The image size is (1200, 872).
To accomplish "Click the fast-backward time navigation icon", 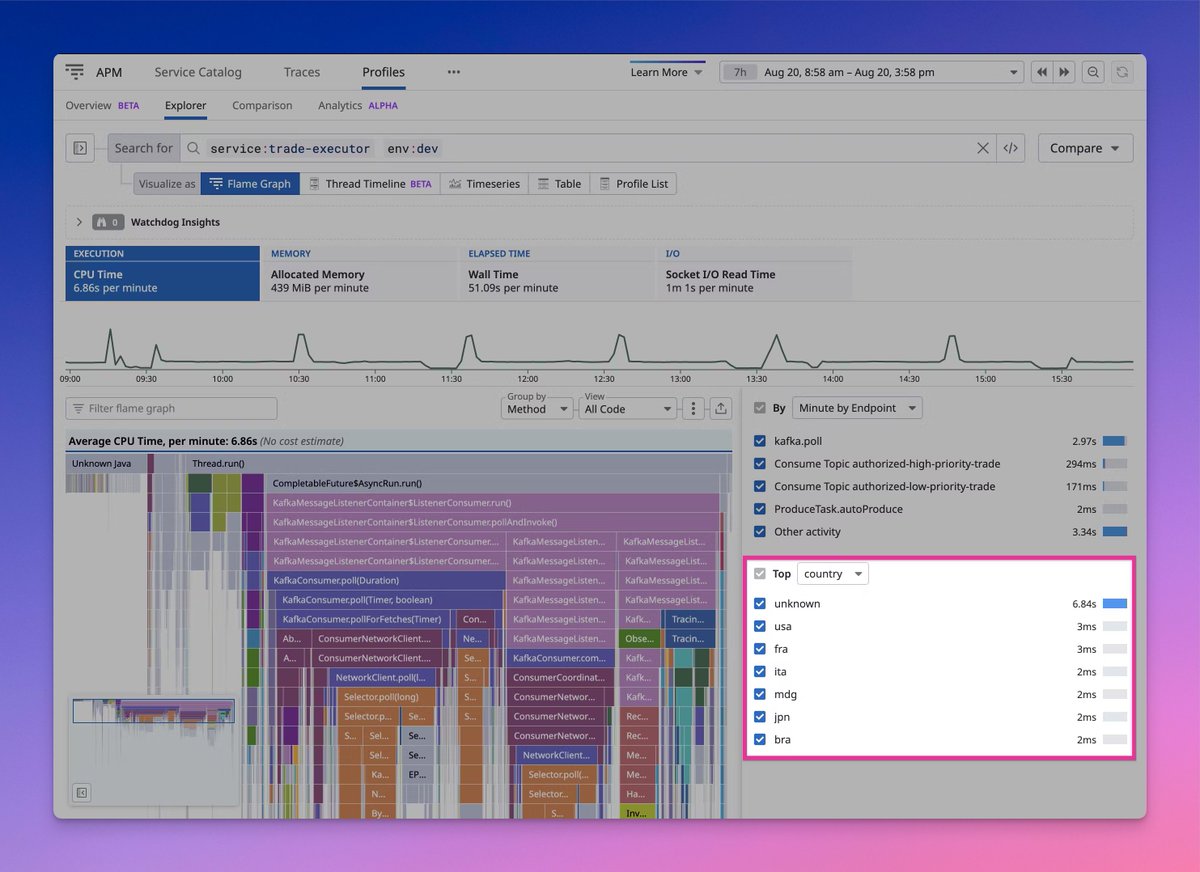I will coord(1041,72).
